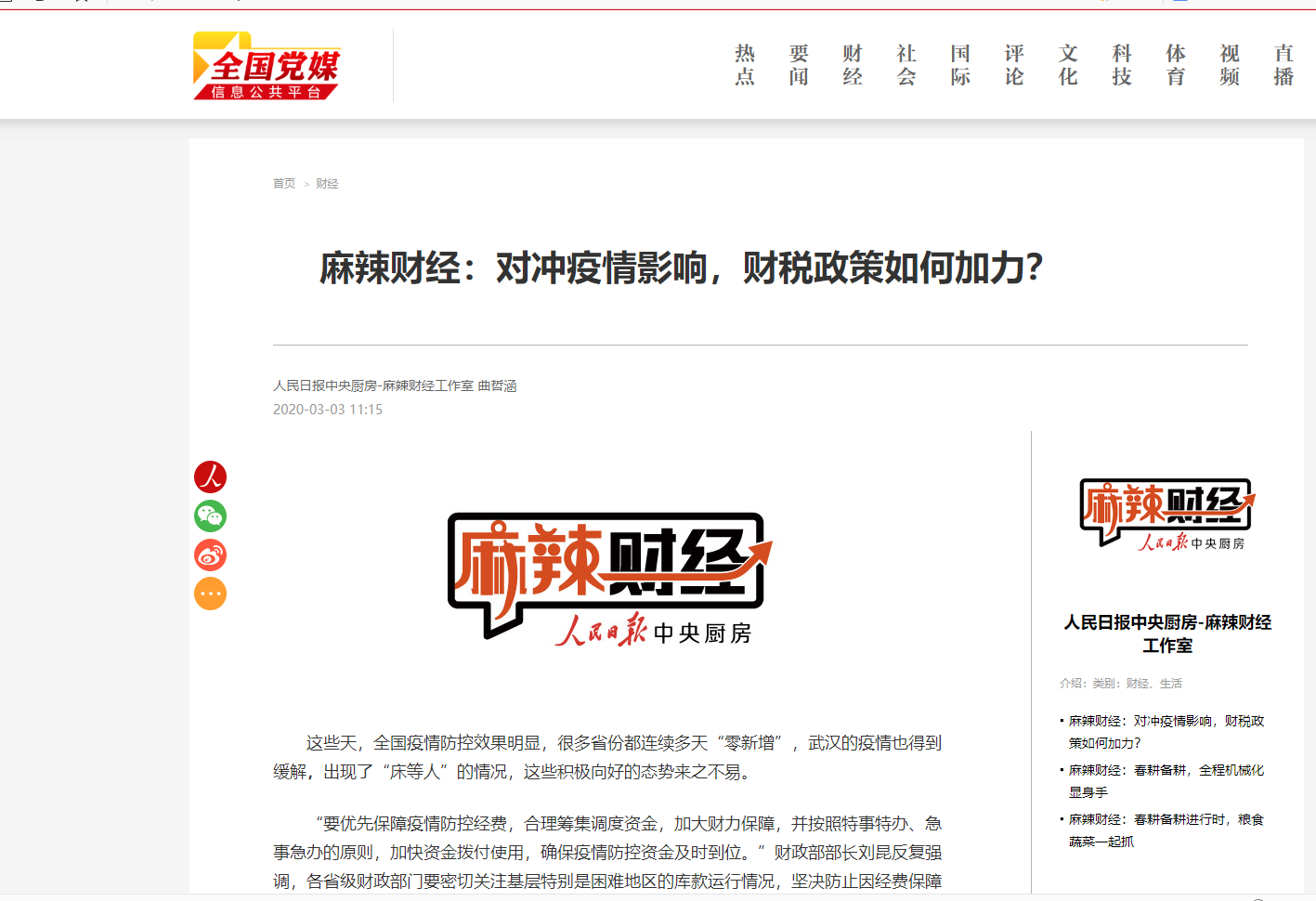Click paragraph starting “要优先保障疫情防控经费
1316x901 pixels.
click(607, 852)
